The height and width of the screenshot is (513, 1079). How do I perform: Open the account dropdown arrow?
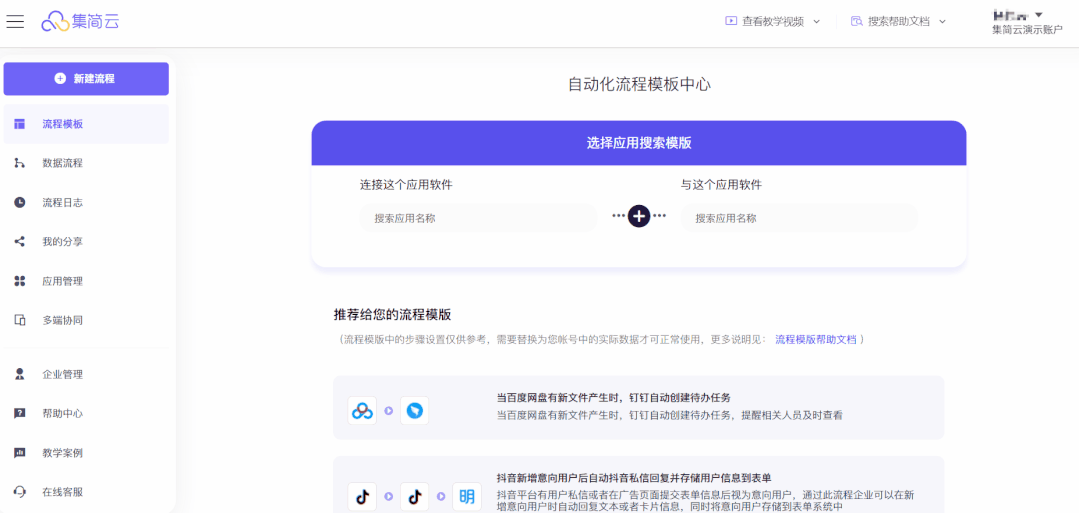pyautogui.click(x=1039, y=14)
